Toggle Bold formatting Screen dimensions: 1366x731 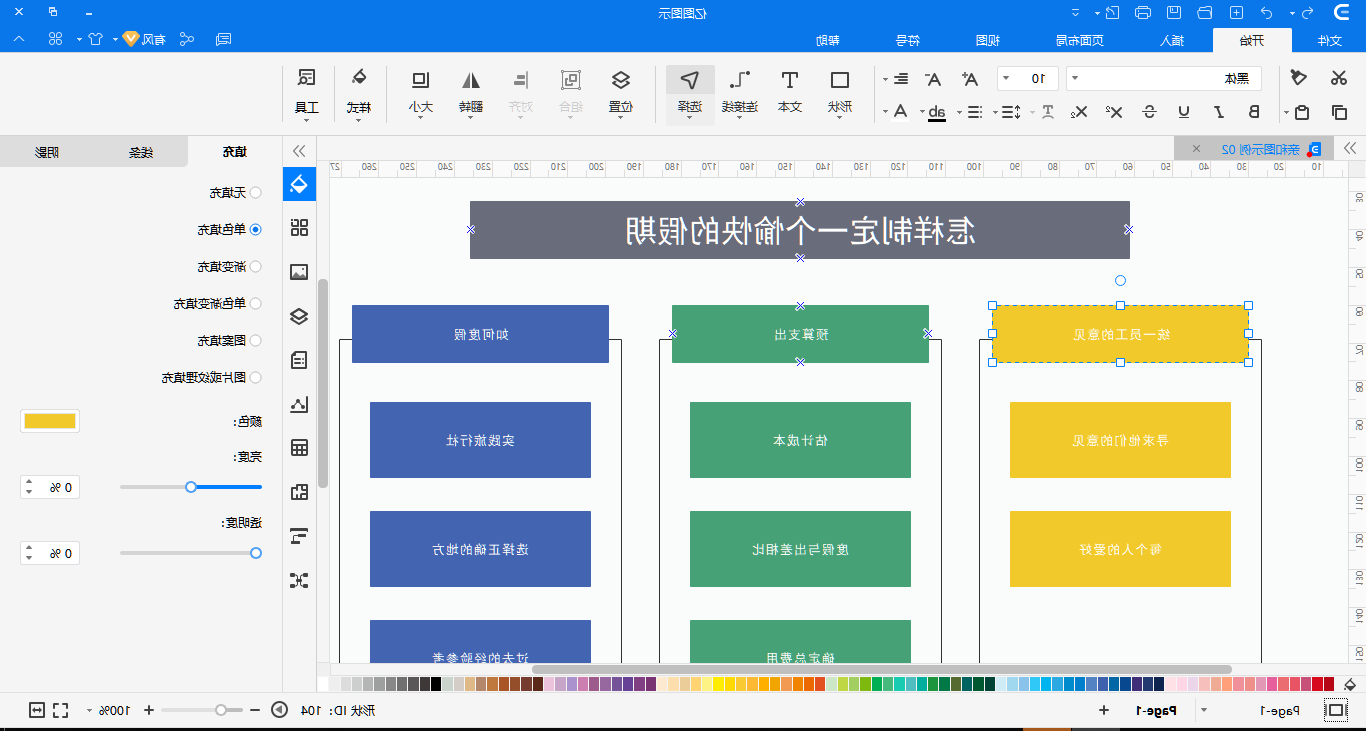tap(1254, 112)
